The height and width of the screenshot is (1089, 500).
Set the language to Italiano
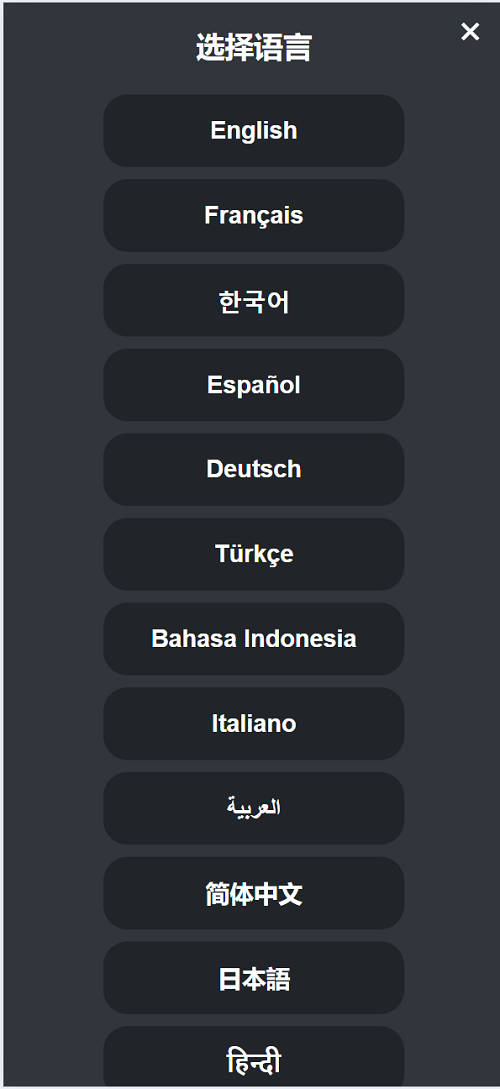[253, 724]
